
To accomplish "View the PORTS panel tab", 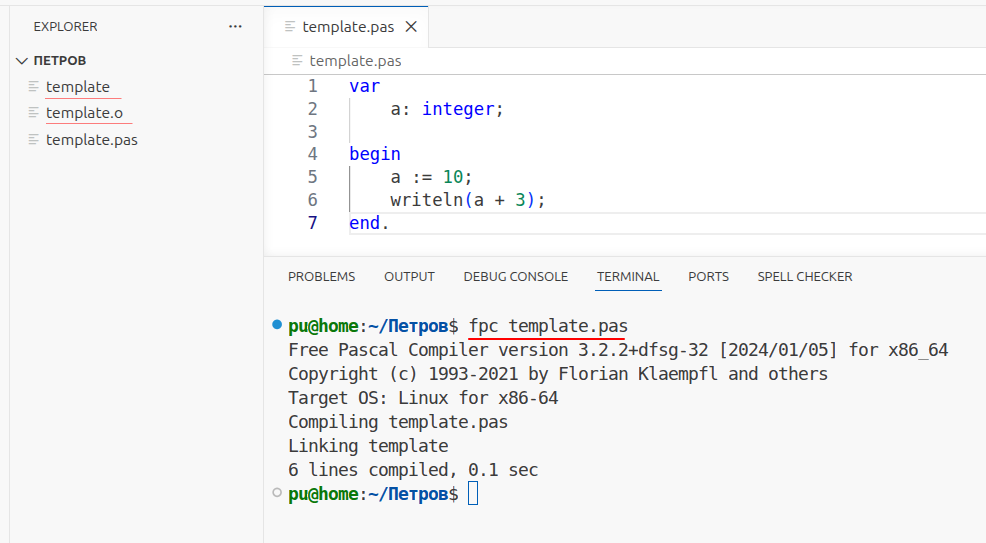I will 708,277.
